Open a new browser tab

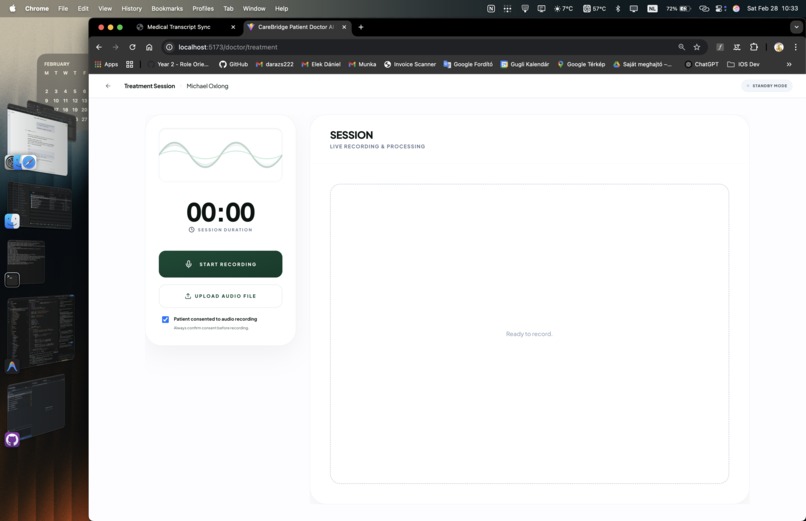pyautogui.click(x=361, y=27)
